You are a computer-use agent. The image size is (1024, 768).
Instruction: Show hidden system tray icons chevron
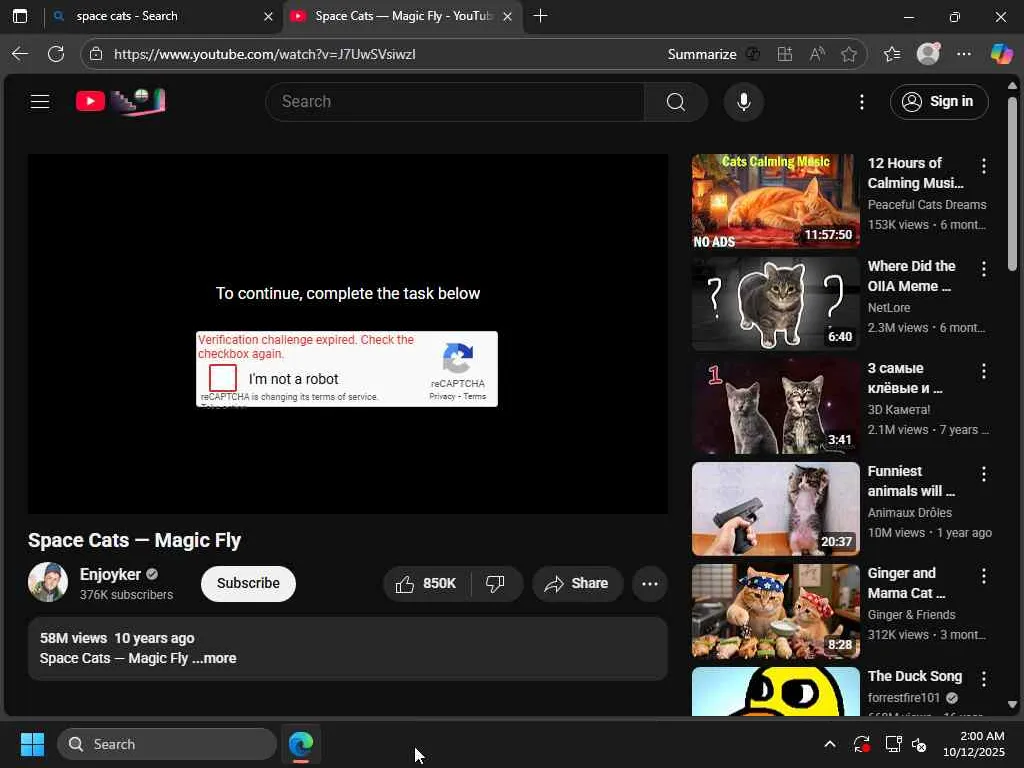[829, 744]
